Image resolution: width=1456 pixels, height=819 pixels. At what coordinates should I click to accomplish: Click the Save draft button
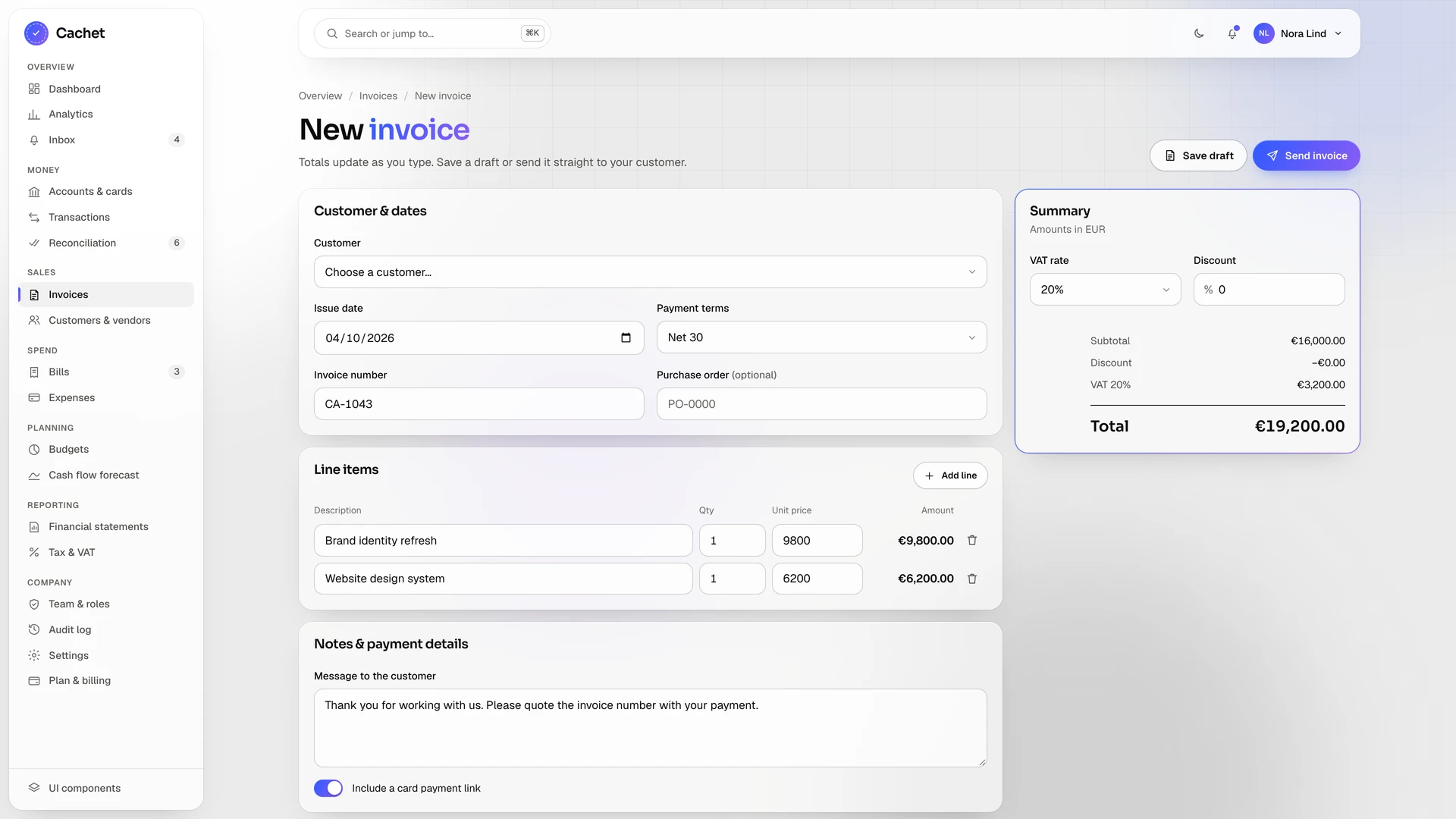1198,155
